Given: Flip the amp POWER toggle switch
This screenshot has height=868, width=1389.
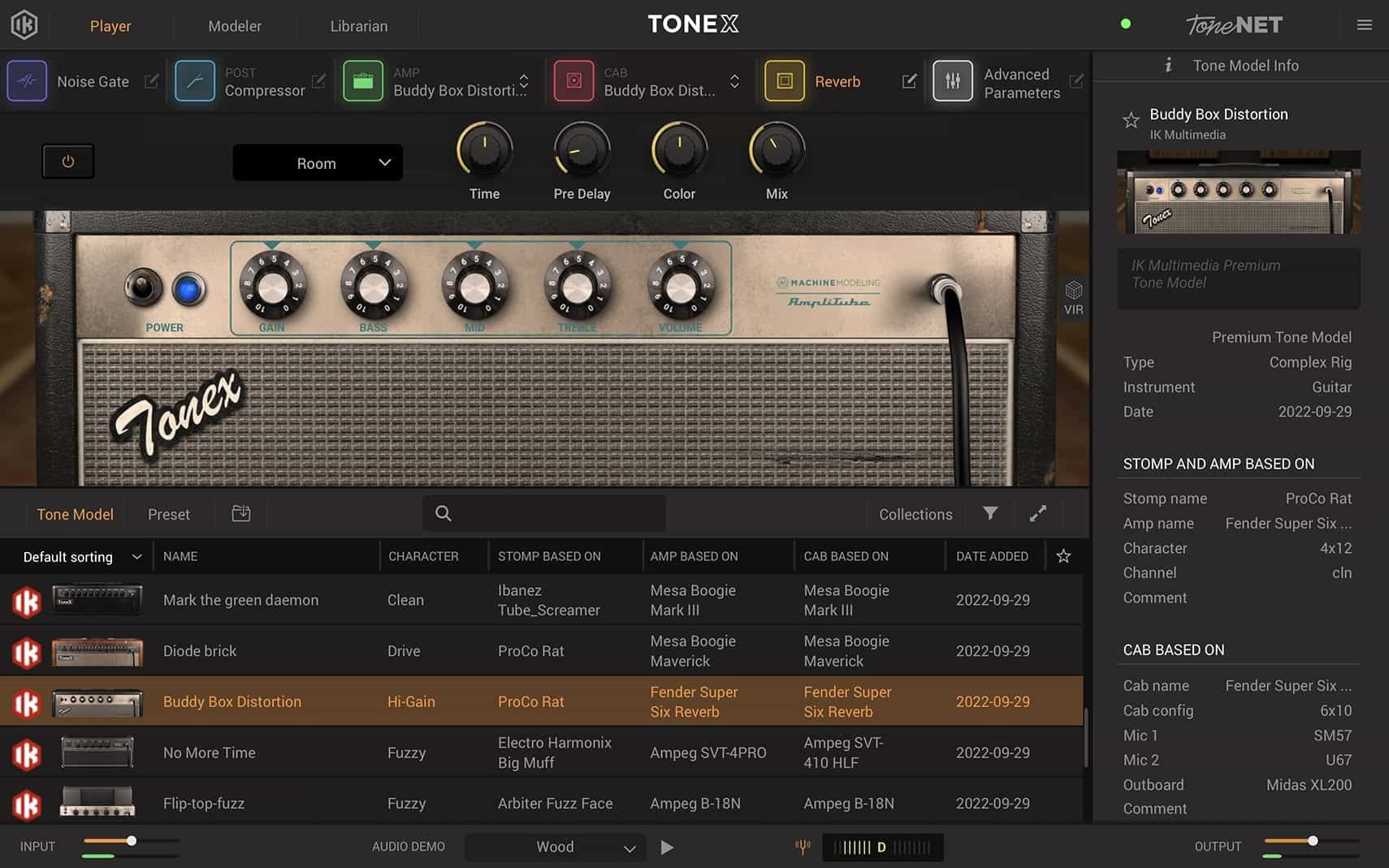Looking at the screenshot, I should coord(143,287).
